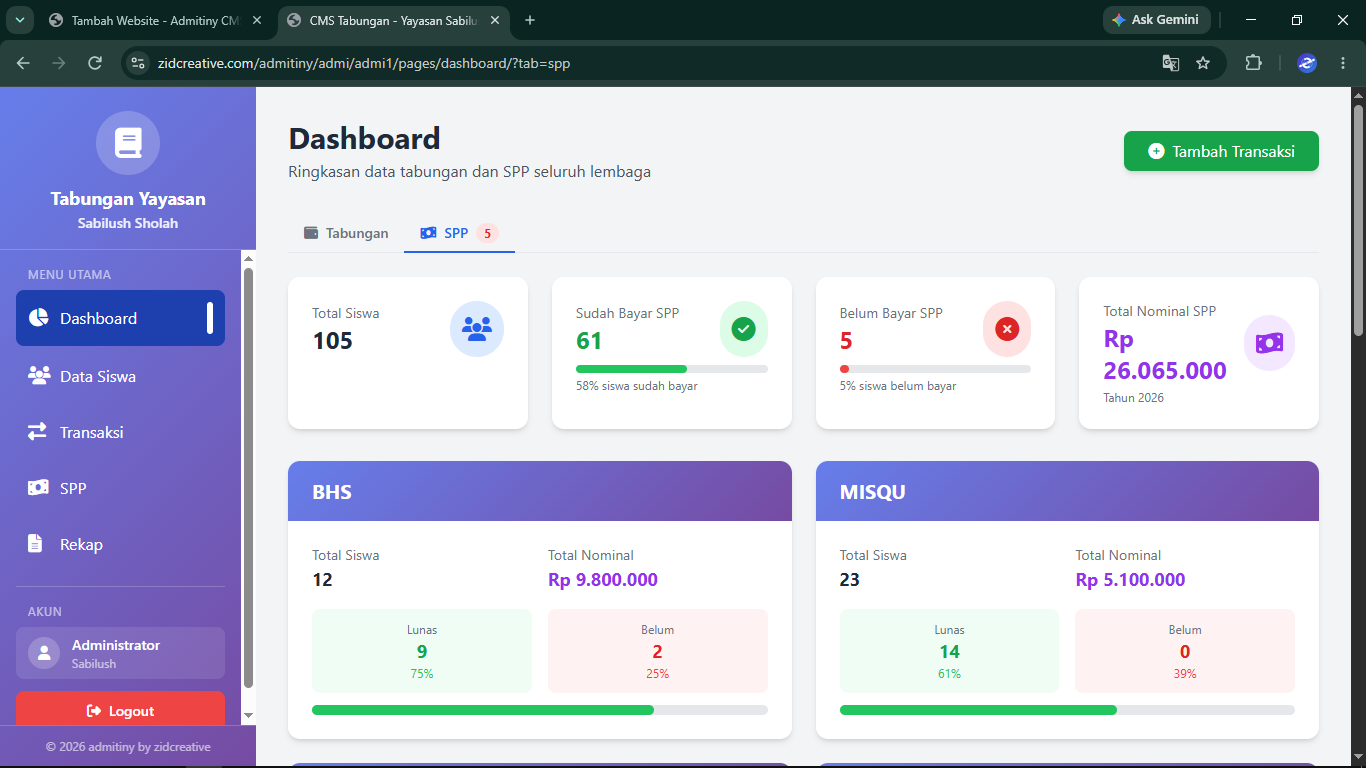Click the BHS Belum box showing 2
1366x768 pixels.
click(658, 651)
